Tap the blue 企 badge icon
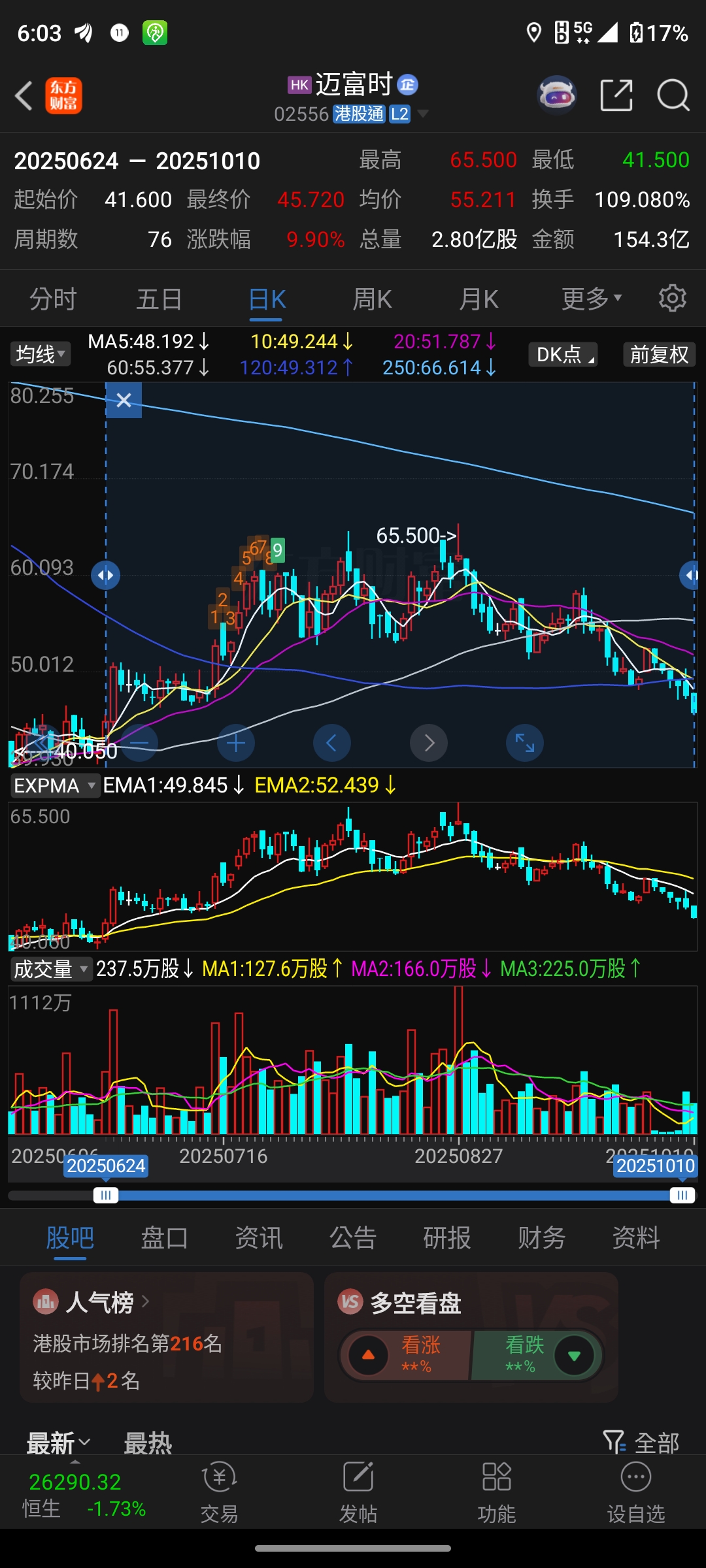The height and width of the screenshot is (1568, 706). (408, 84)
